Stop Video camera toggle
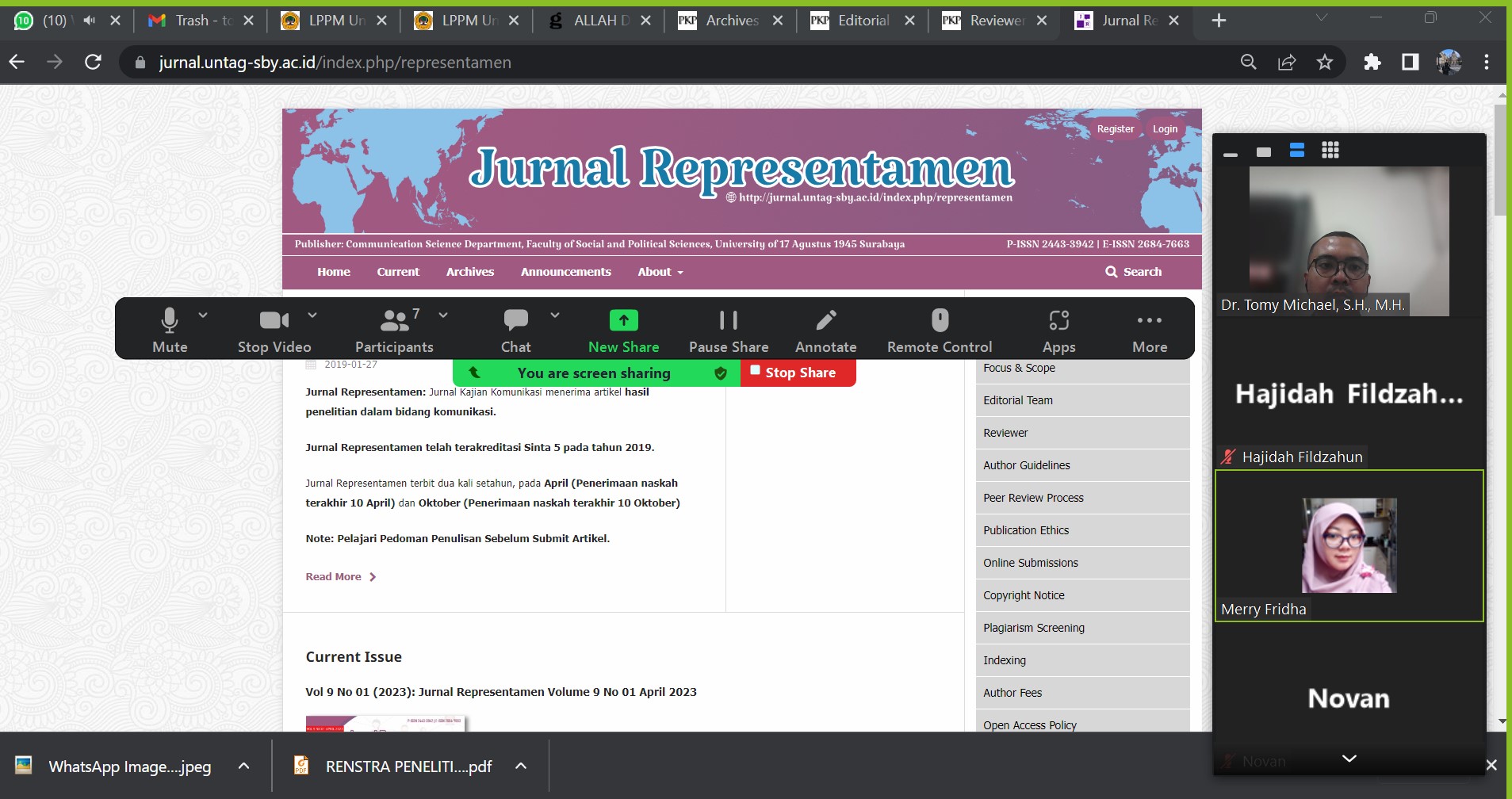 [x=274, y=330]
